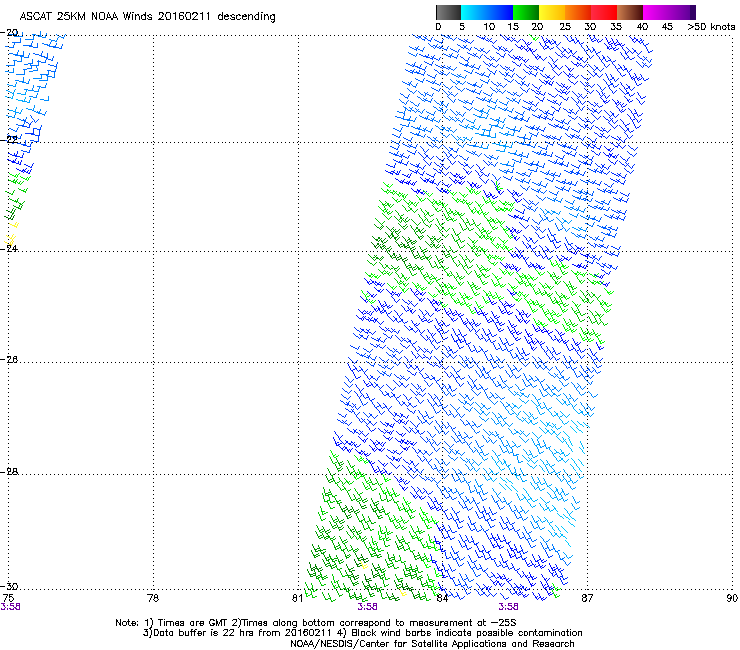Click the -20 latitude axis label
The width and height of the screenshot is (740, 650).
tap(9, 33)
